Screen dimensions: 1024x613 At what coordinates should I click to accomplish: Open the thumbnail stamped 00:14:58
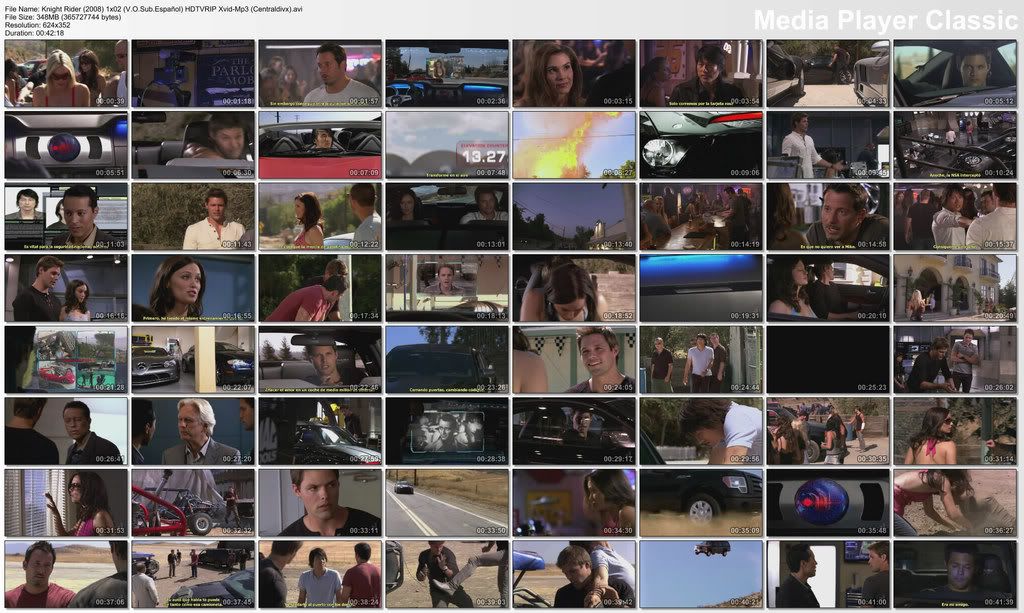[828, 217]
